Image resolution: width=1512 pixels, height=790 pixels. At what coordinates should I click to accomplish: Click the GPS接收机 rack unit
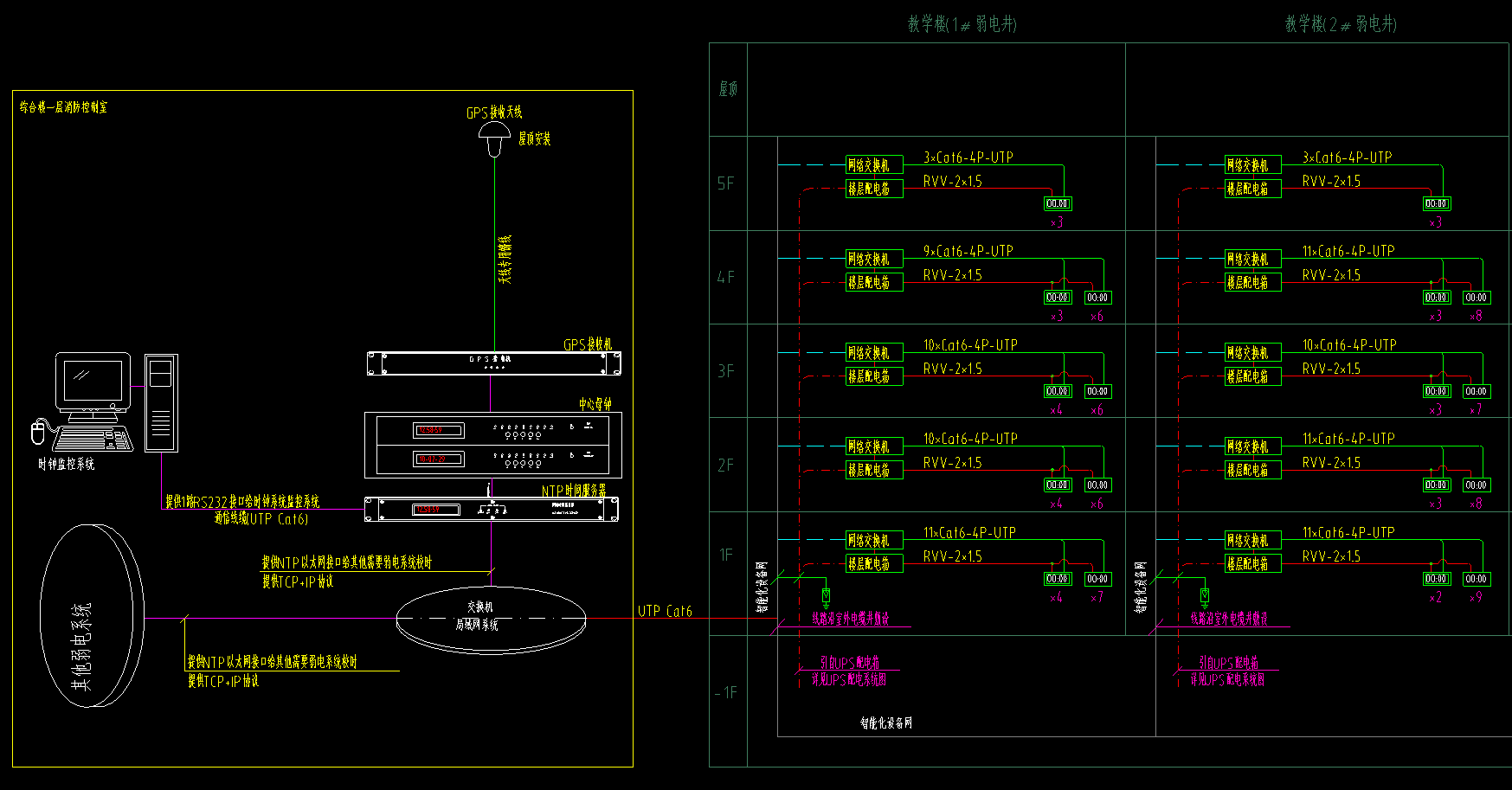(x=494, y=363)
